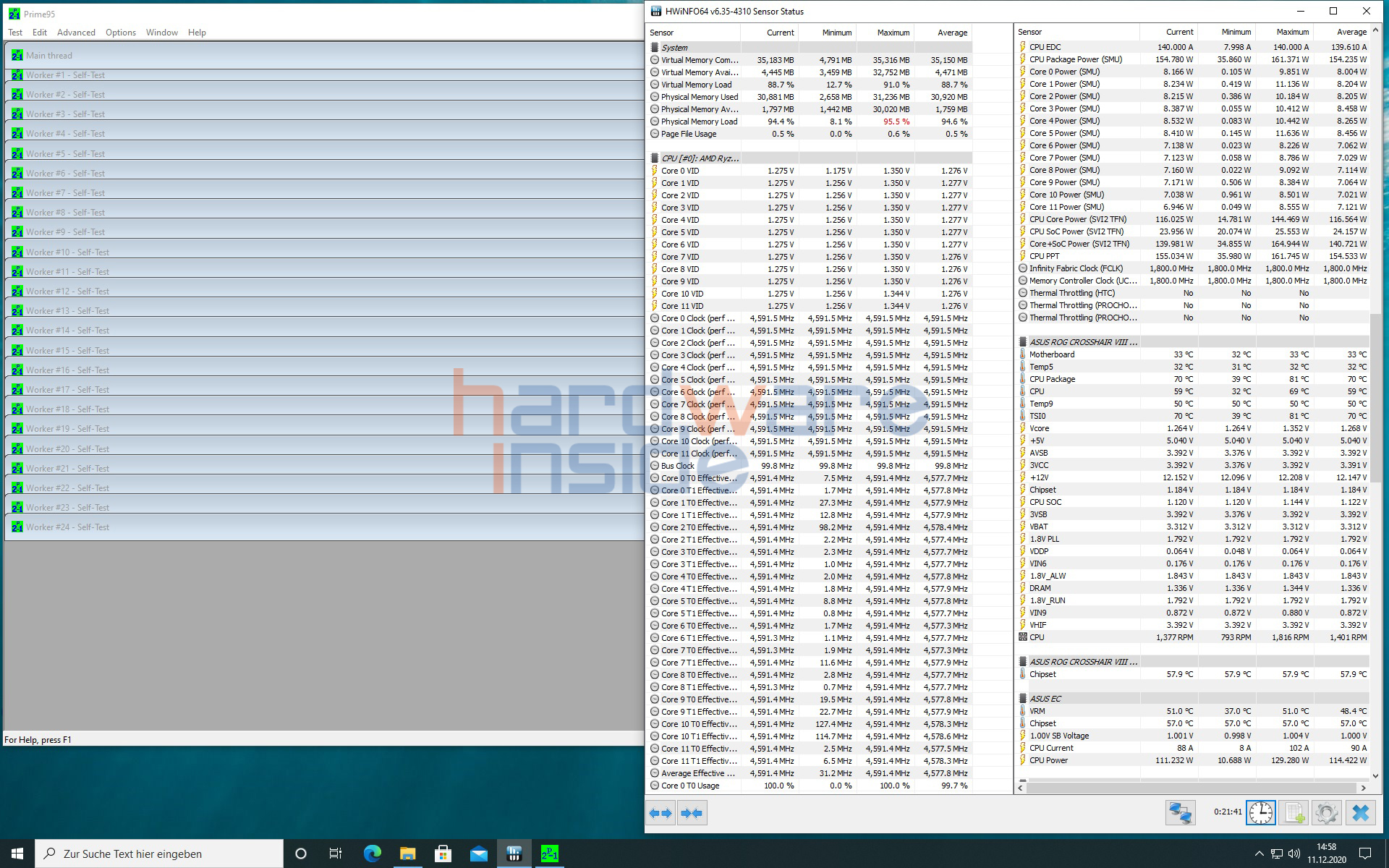Click the Sensor column header in left panel
The width and height of the screenshot is (1389, 868).
[x=693, y=33]
